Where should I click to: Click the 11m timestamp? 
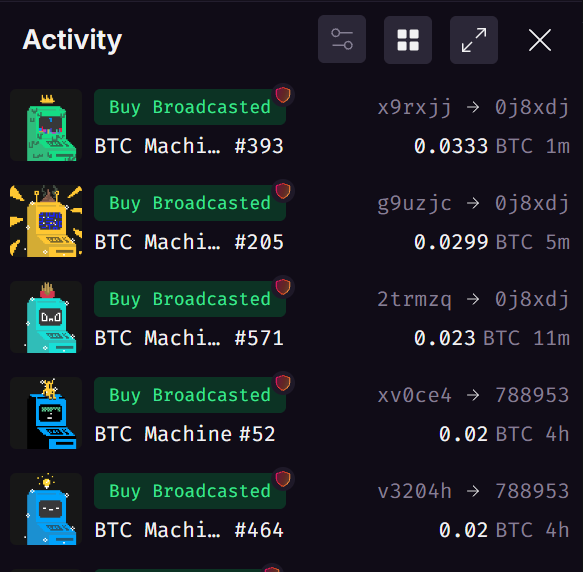[551, 338]
